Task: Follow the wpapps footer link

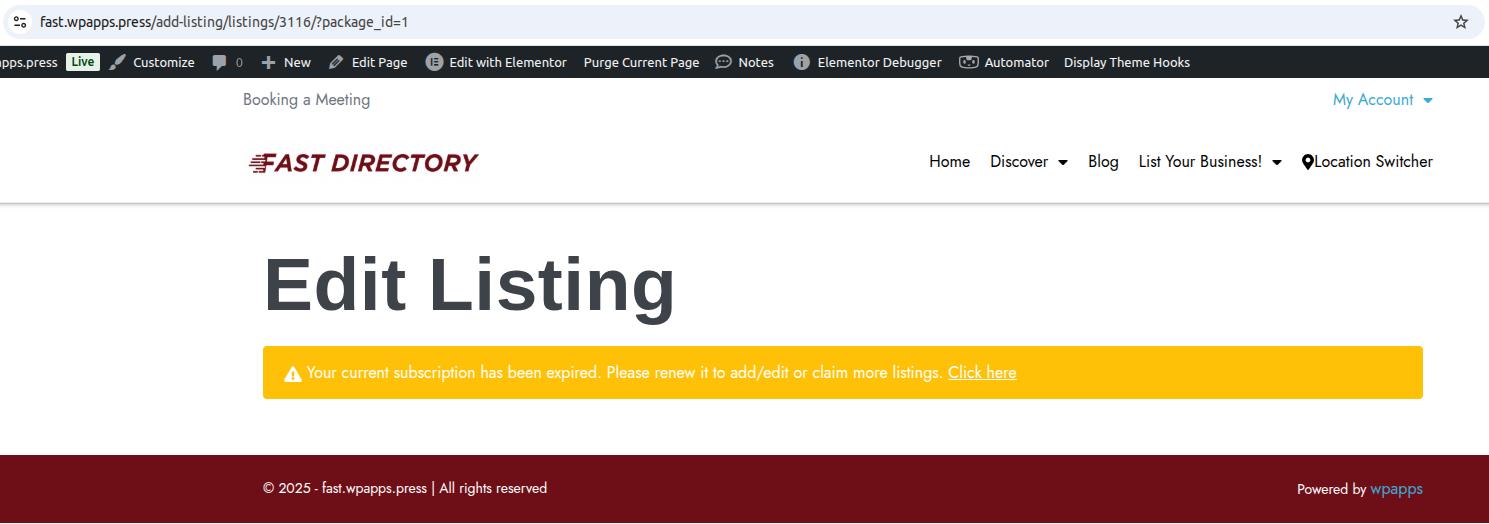Action: pyautogui.click(x=1396, y=489)
